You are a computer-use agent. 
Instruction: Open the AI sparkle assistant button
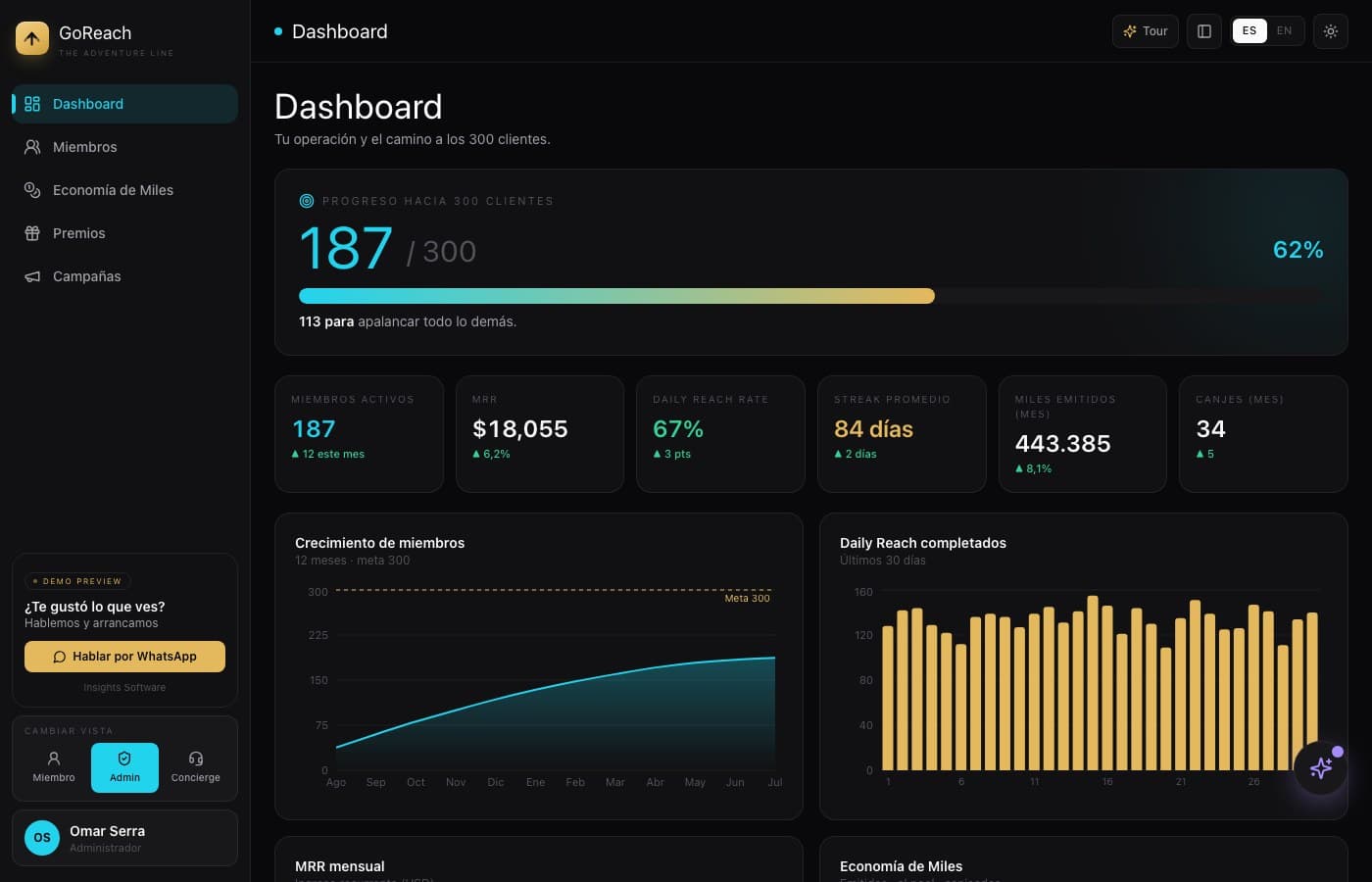tap(1320, 767)
